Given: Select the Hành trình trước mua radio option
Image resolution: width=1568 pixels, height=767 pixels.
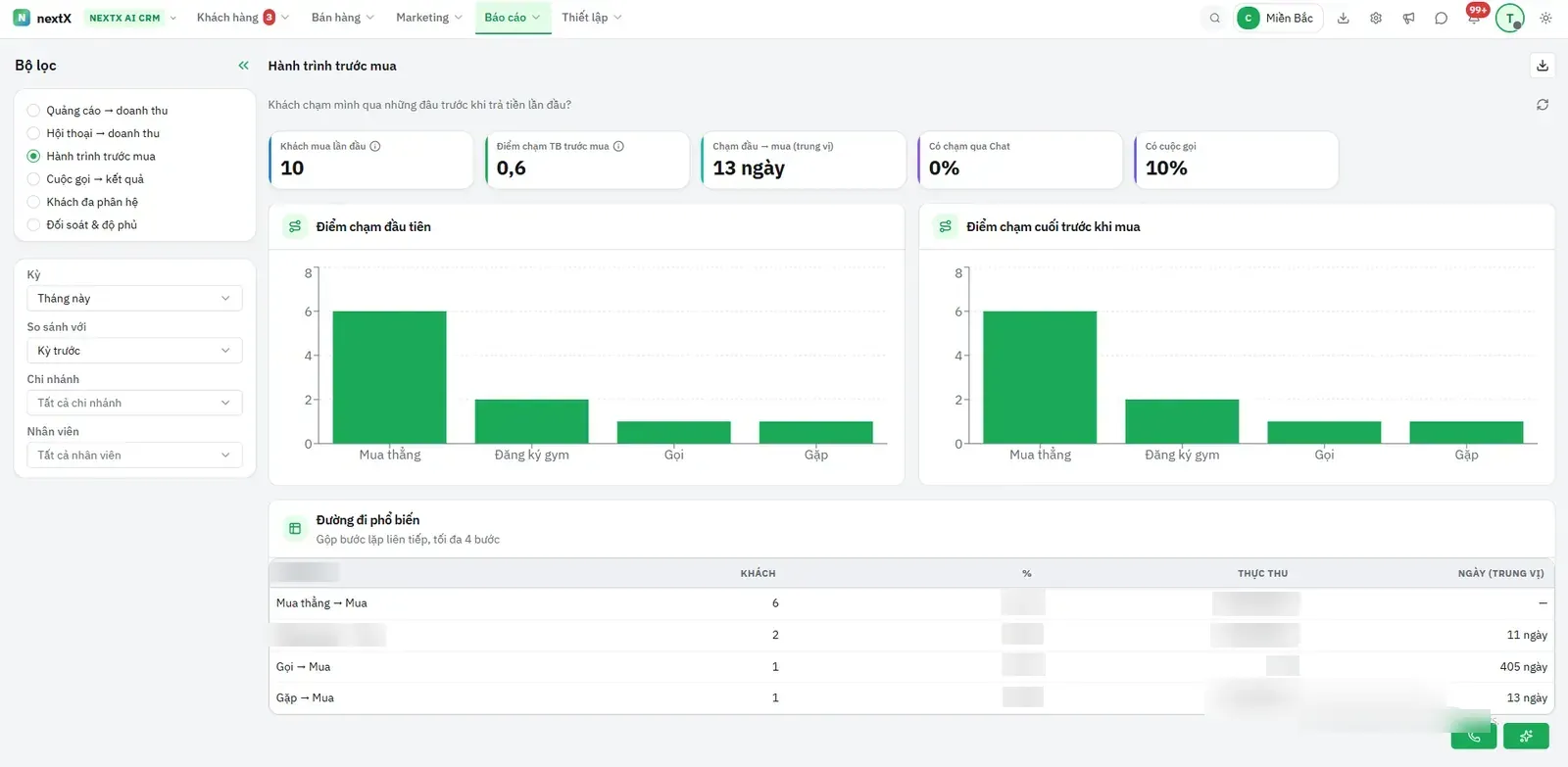Looking at the screenshot, I should 33,157.
